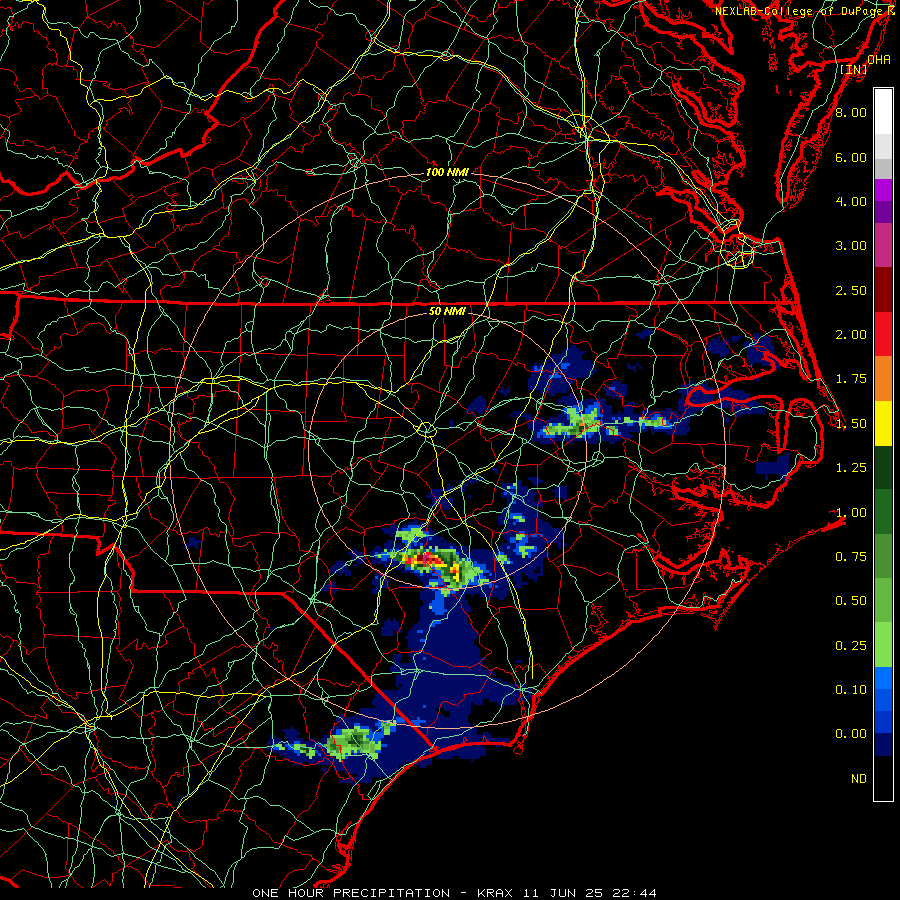Click the 1.00 legend value
Image resolution: width=900 pixels, height=900 pixels.
851,513
